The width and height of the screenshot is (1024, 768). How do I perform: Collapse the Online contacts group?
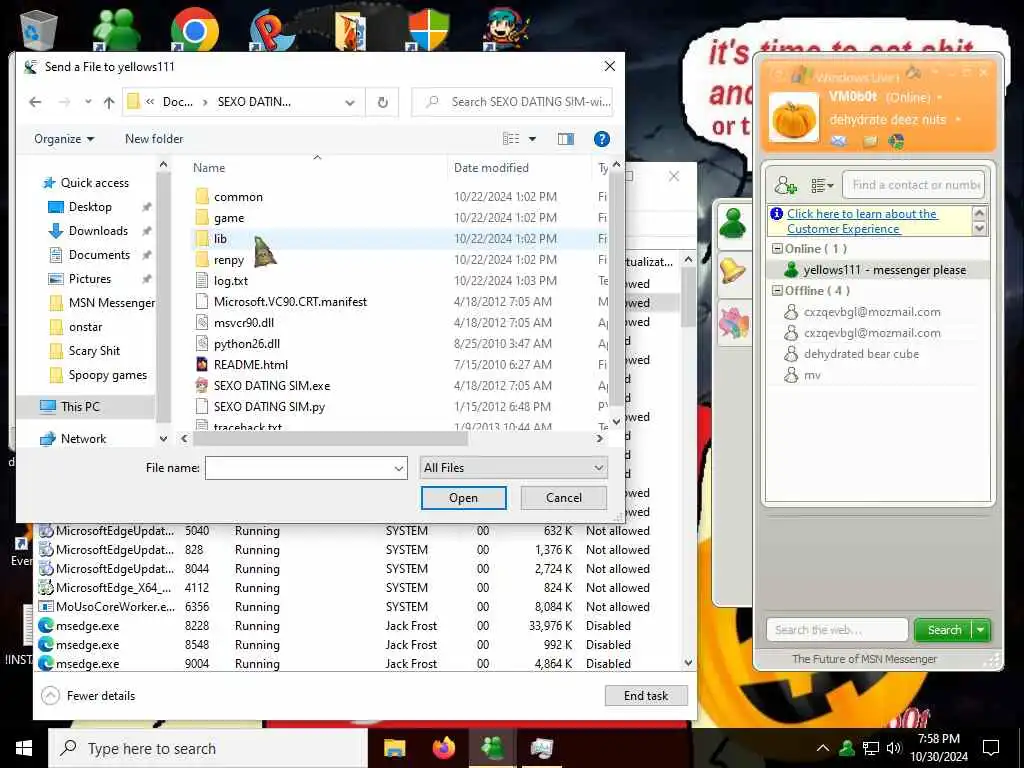tap(777, 249)
